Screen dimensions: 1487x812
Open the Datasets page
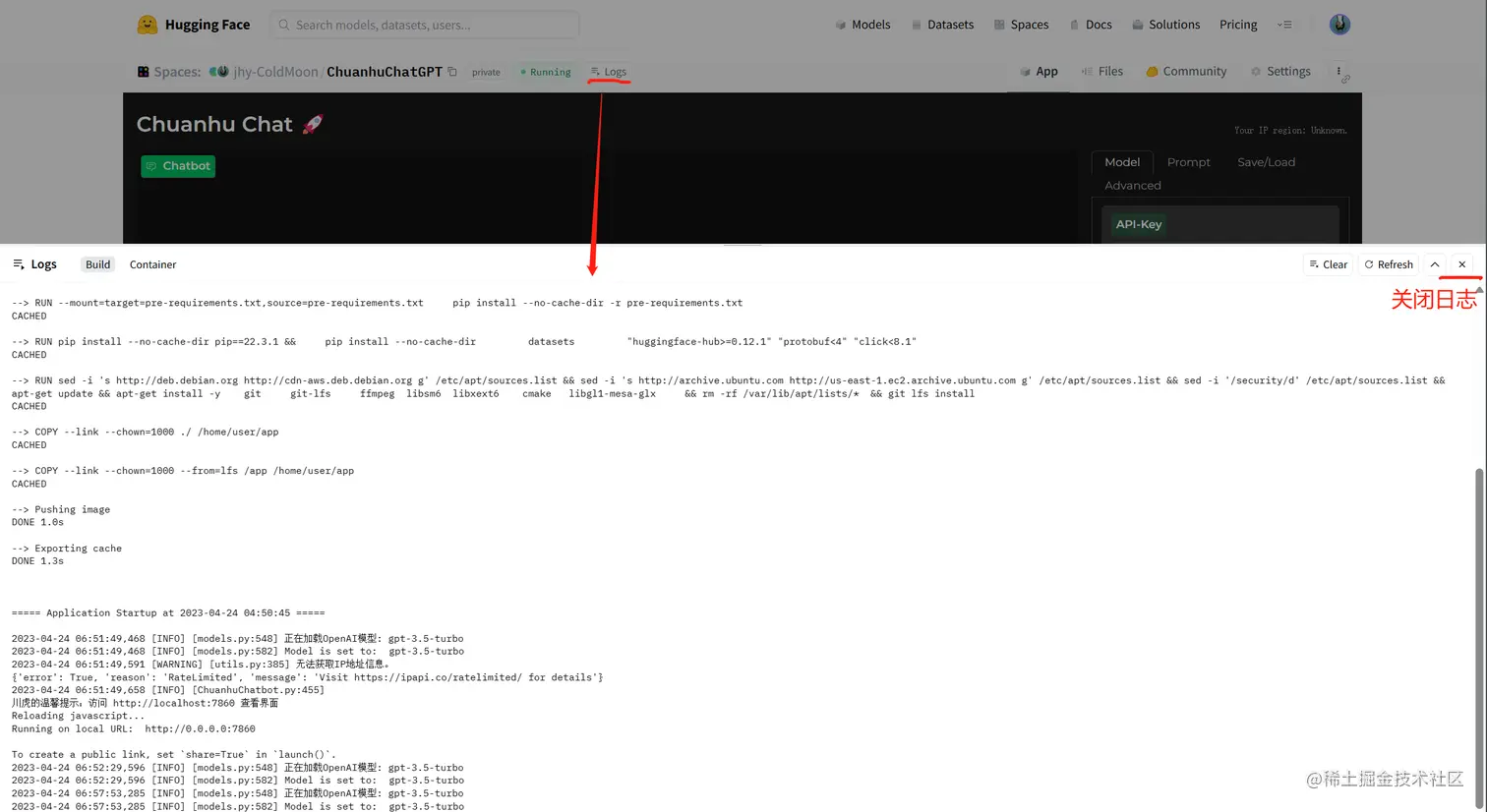click(942, 25)
